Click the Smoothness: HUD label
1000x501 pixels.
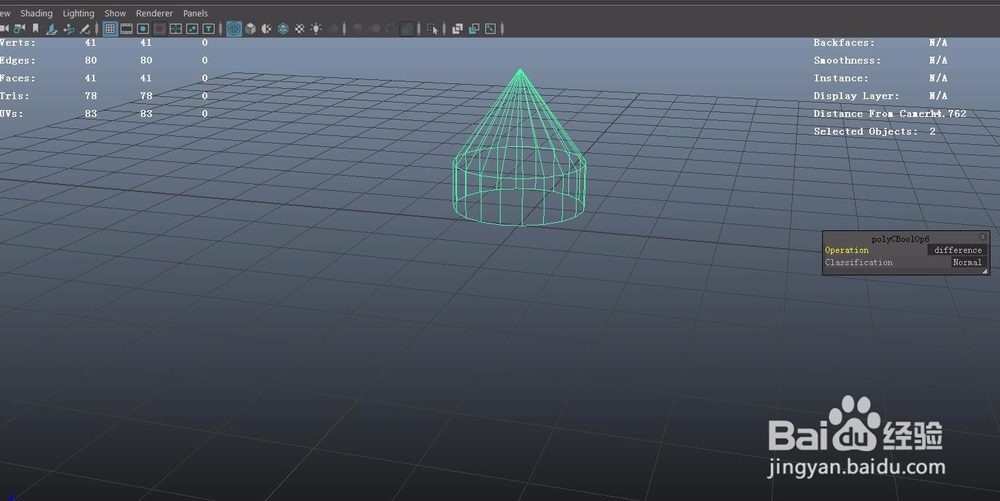pyautogui.click(x=847, y=61)
